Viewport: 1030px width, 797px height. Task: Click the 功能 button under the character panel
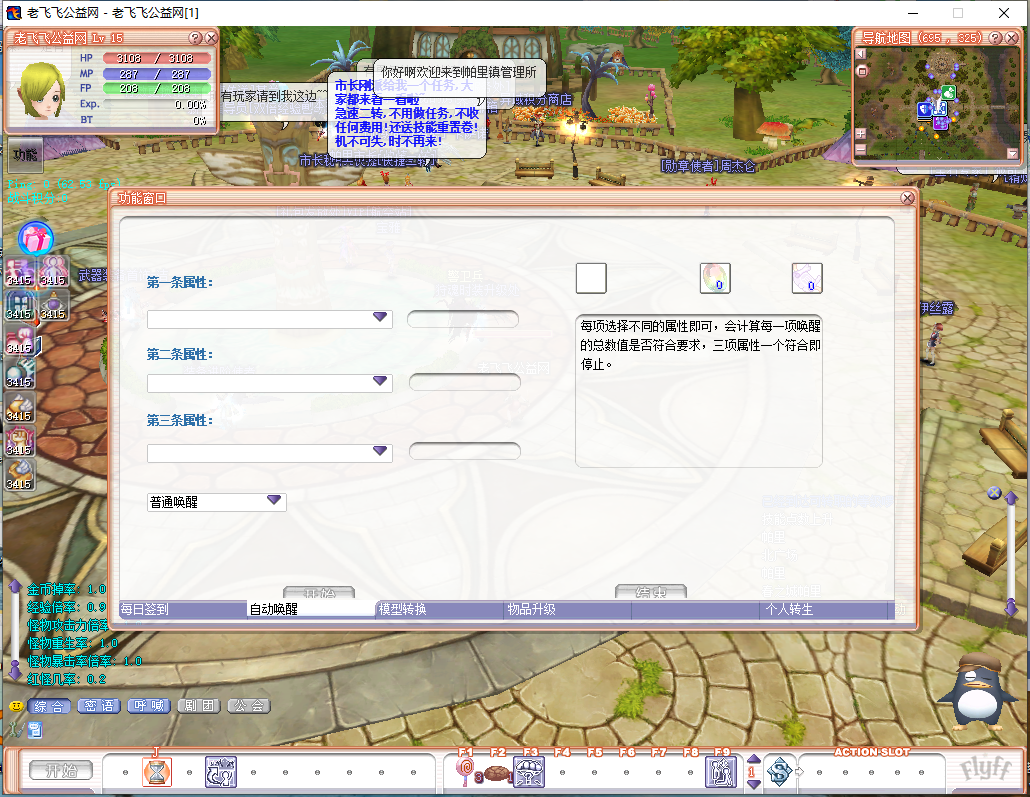click(25, 155)
